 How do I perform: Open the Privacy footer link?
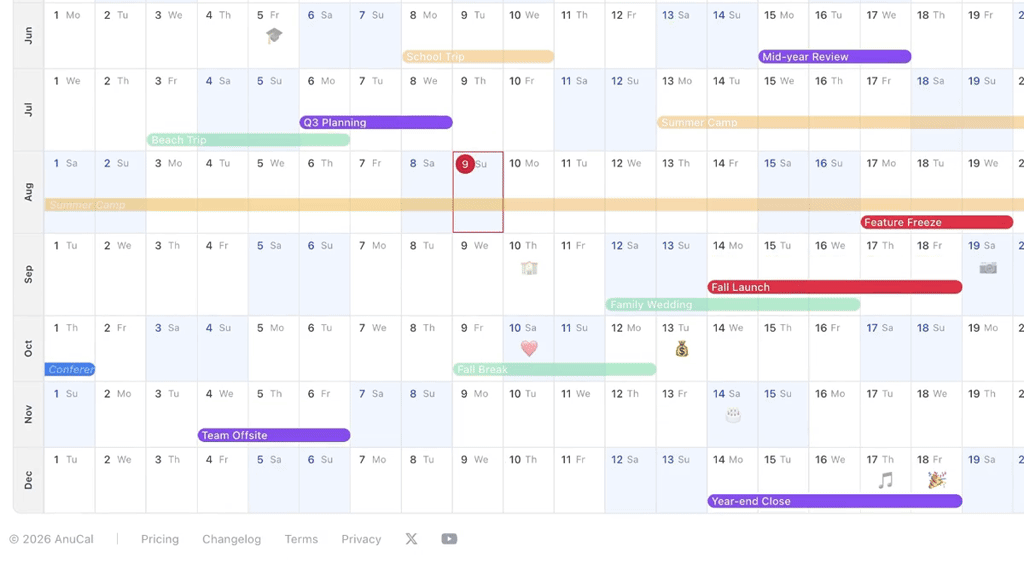click(x=361, y=539)
